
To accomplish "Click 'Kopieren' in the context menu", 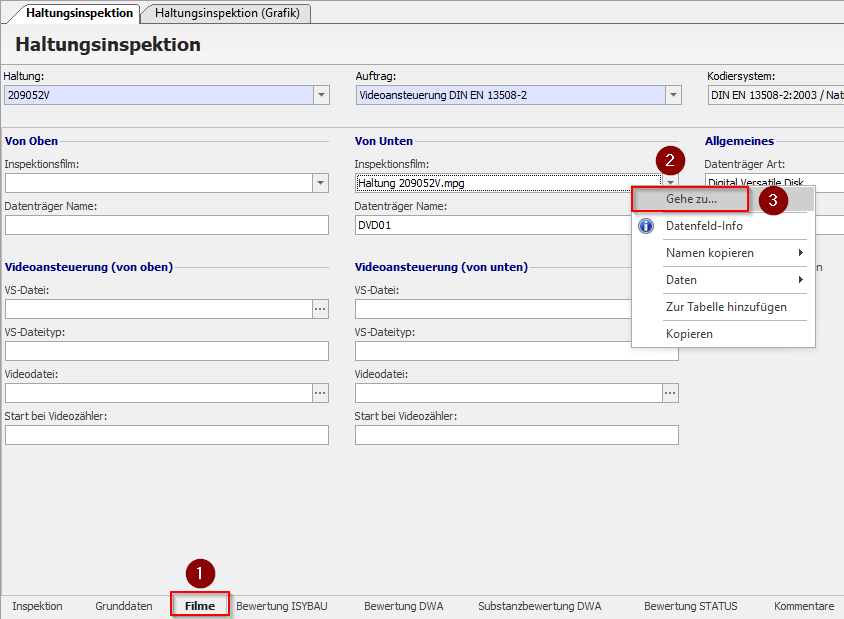I will [x=689, y=334].
